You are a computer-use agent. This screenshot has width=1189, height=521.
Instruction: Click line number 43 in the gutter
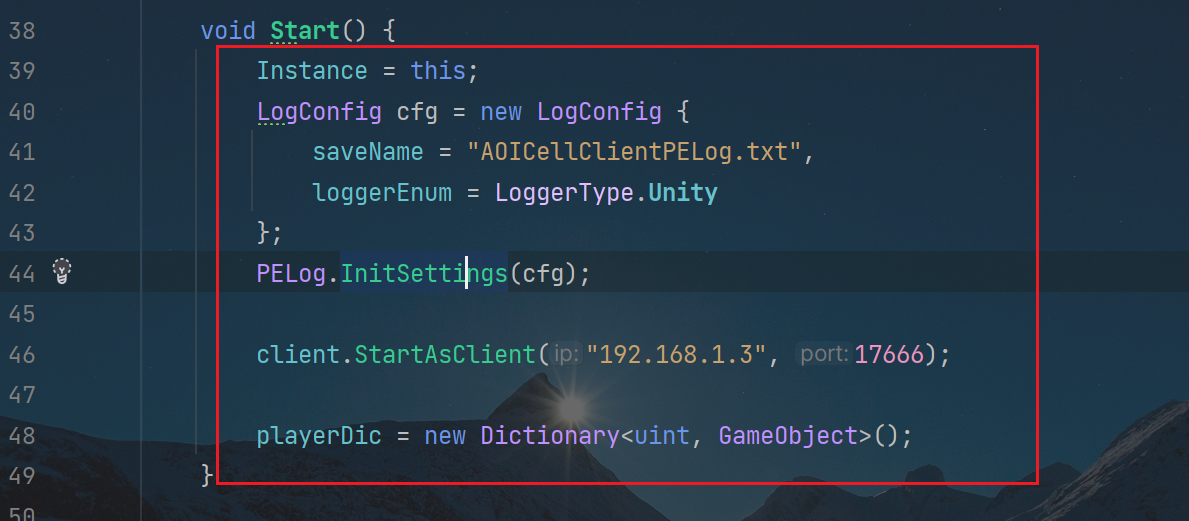coord(22,233)
